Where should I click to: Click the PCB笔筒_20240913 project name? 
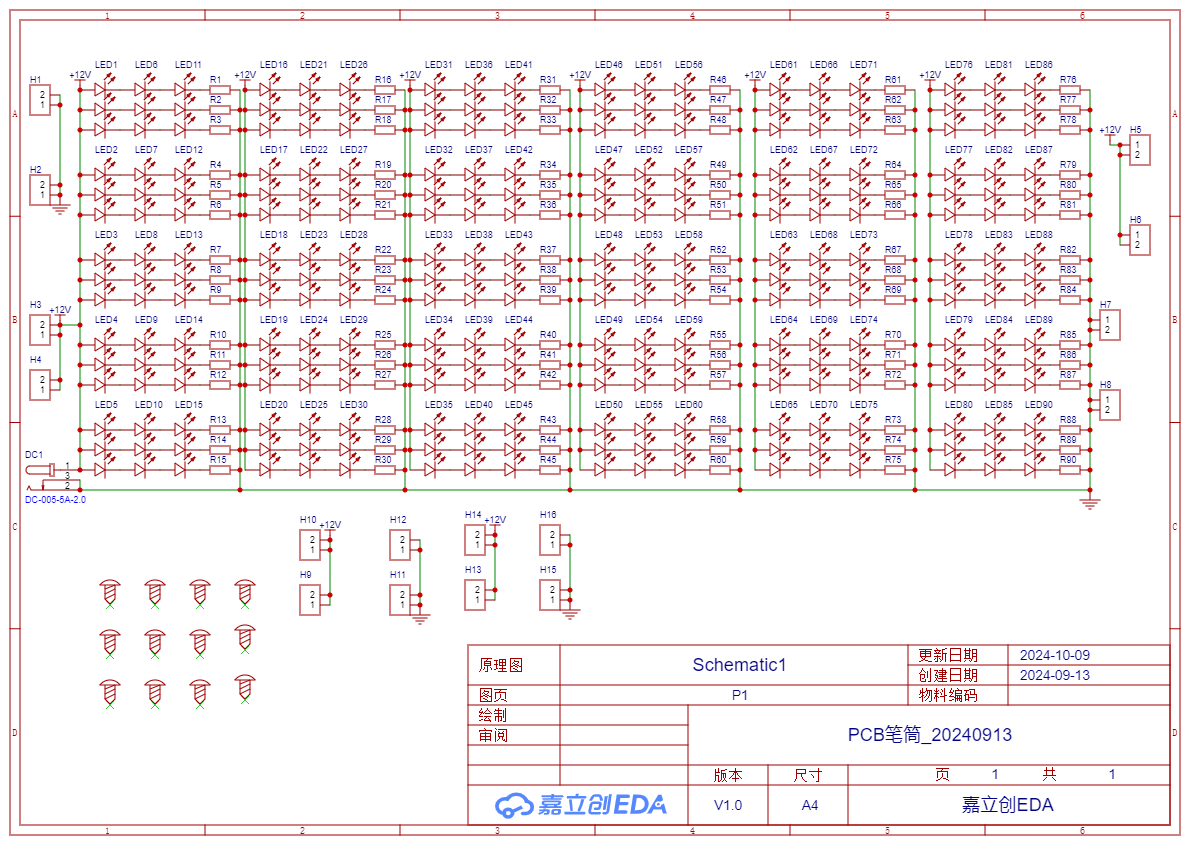tap(929, 735)
